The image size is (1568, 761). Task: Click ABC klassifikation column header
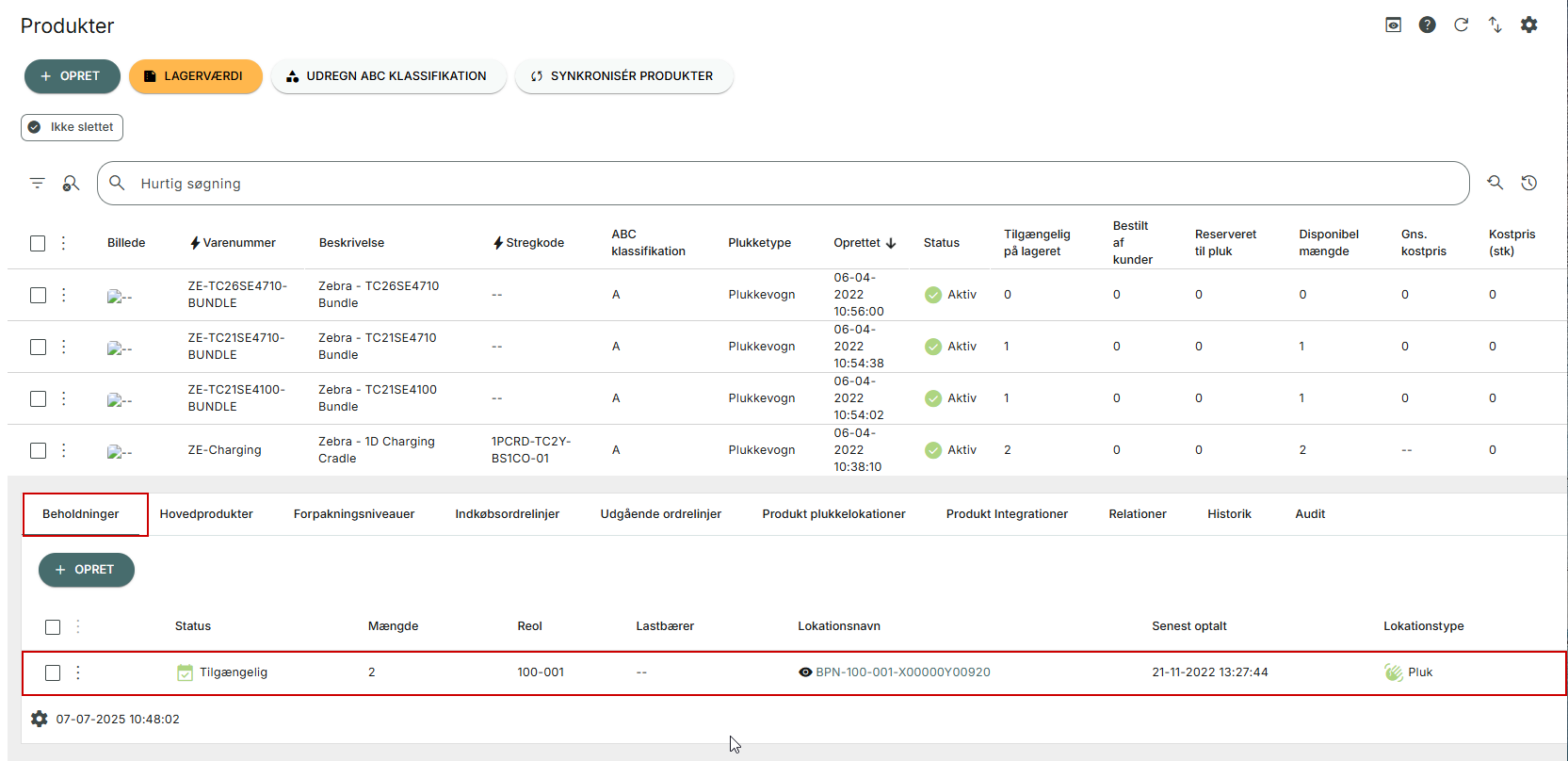(x=648, y=243)
